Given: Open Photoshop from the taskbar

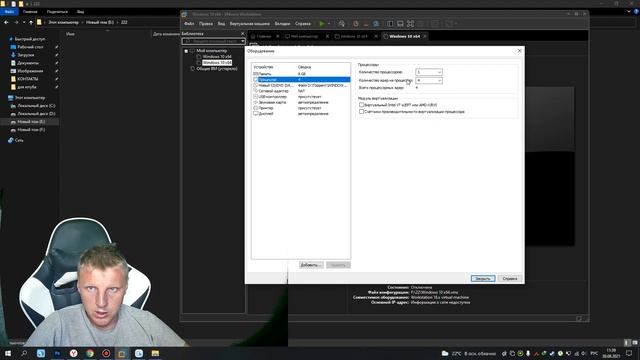Looking at the screenshot, I should coord(57,353).
